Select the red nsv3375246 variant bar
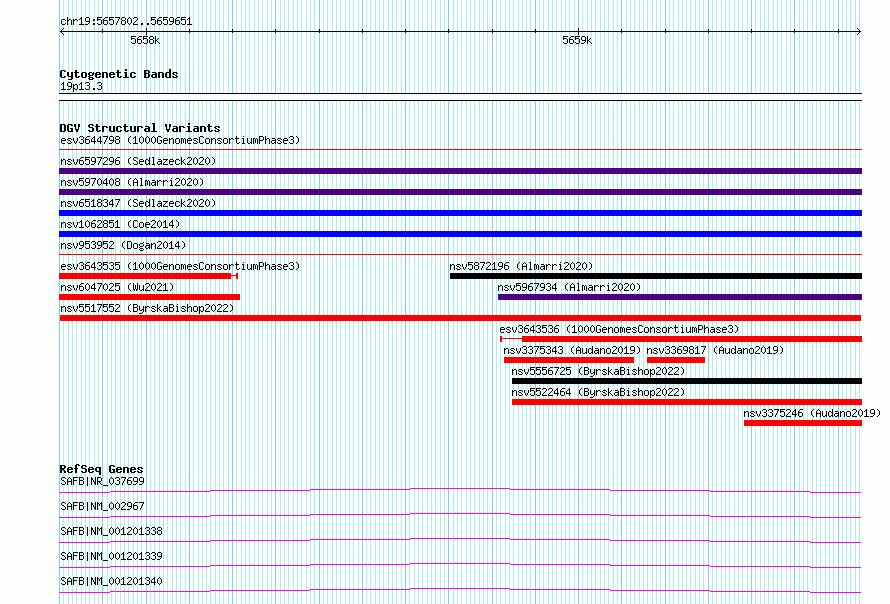 pyautogui.click(x=803, y=423)
